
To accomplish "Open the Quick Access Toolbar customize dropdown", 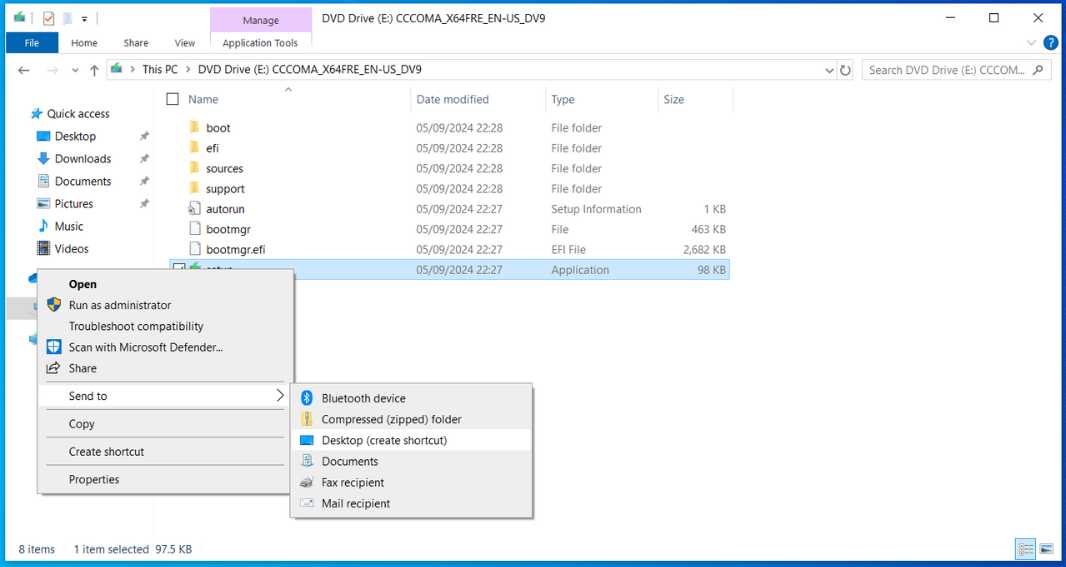I will [x=85, y=18].
